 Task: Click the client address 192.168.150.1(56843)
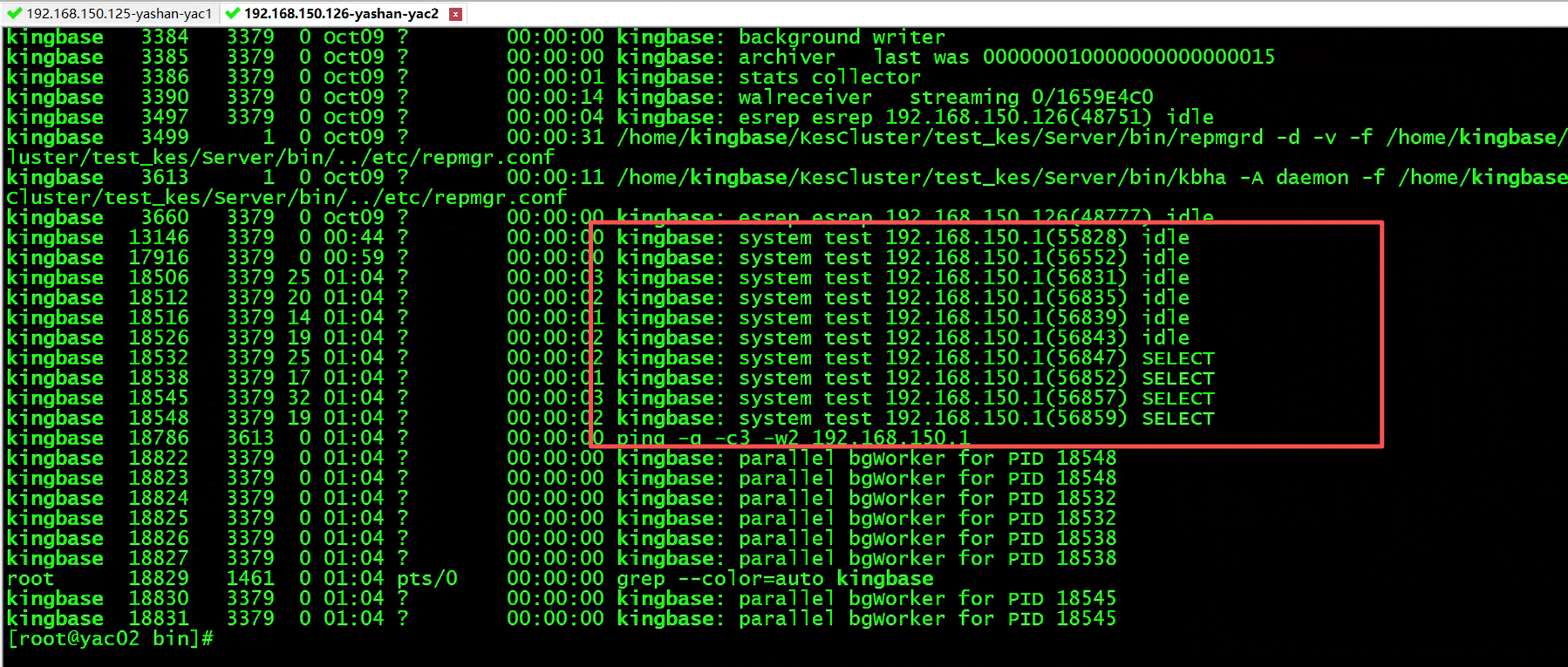click(x=1006, y=337)
